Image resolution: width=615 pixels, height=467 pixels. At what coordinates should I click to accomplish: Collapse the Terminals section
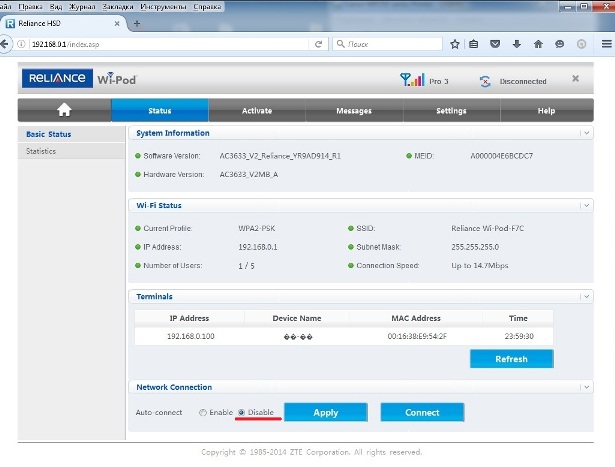coord(586,296)
